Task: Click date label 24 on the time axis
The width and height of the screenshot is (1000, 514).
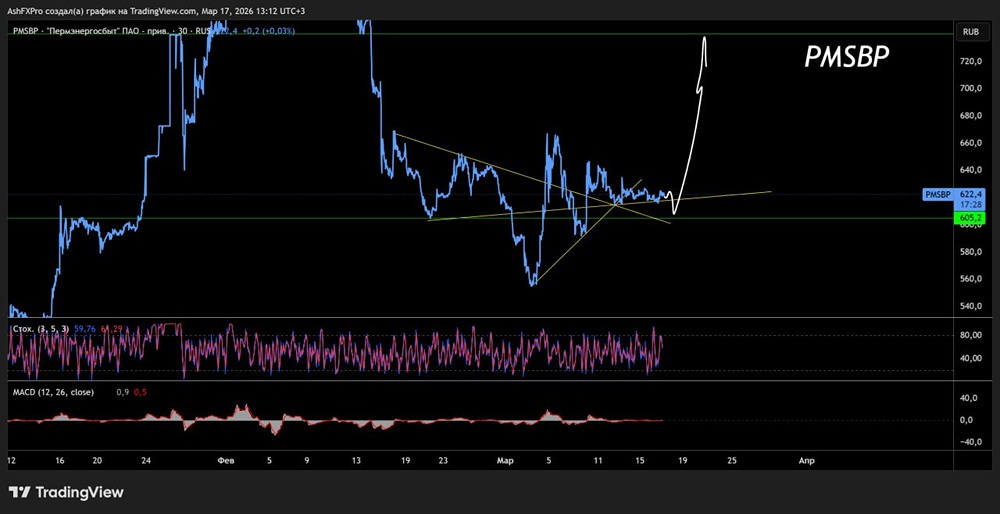Action: point(146,460)
